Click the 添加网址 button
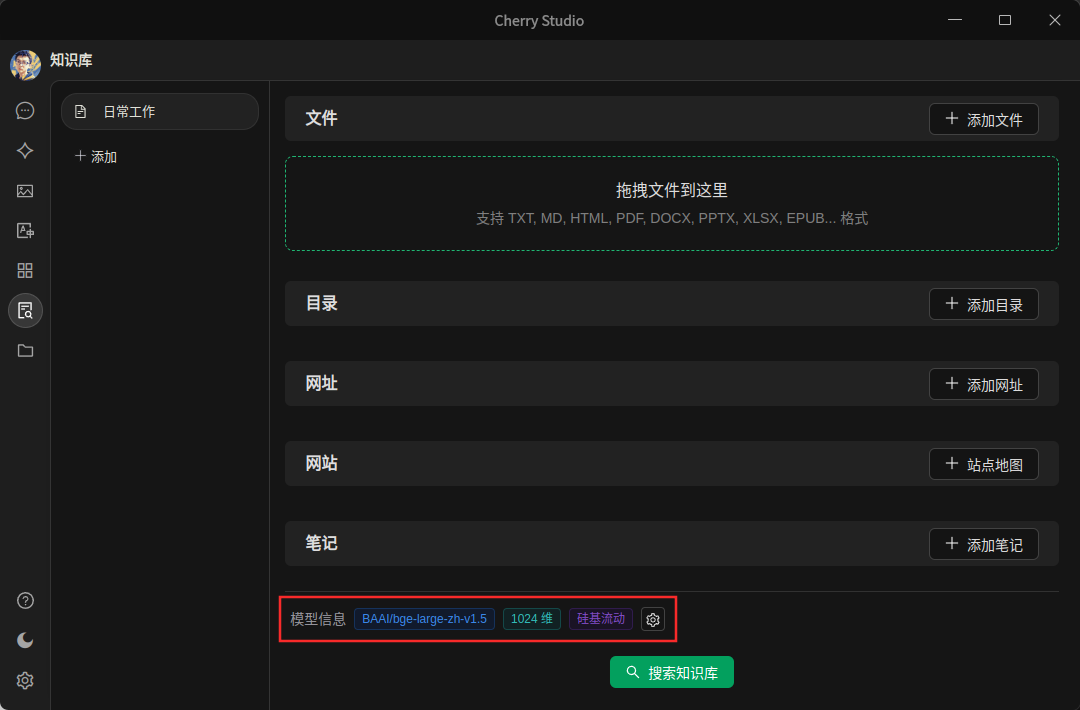The image size is (1080, 710). [x=984, y=384]
